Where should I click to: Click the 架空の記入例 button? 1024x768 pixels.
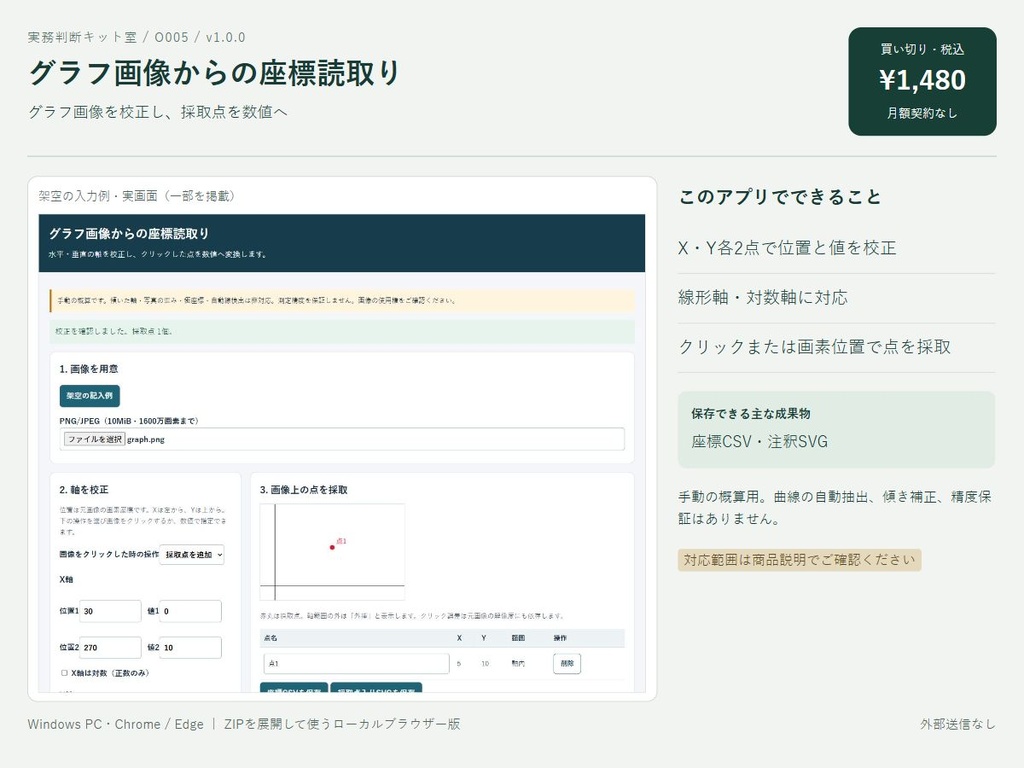coord(89,396)
